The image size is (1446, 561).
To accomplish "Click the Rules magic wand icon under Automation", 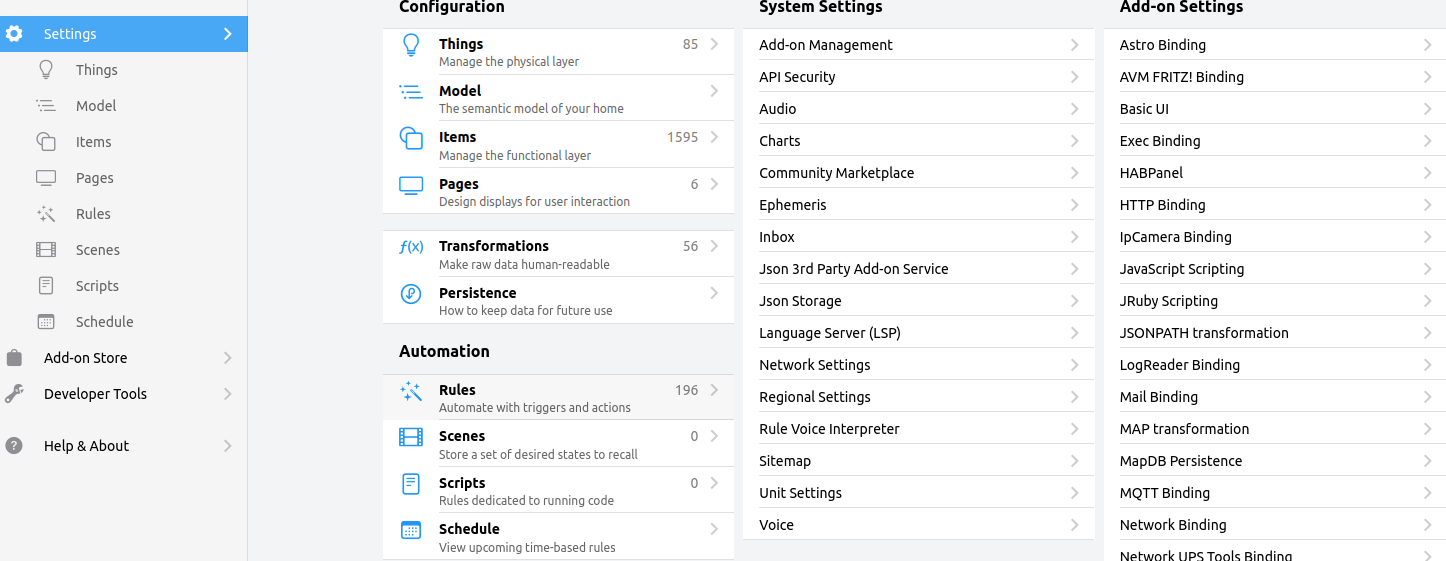I will [411, 391].
